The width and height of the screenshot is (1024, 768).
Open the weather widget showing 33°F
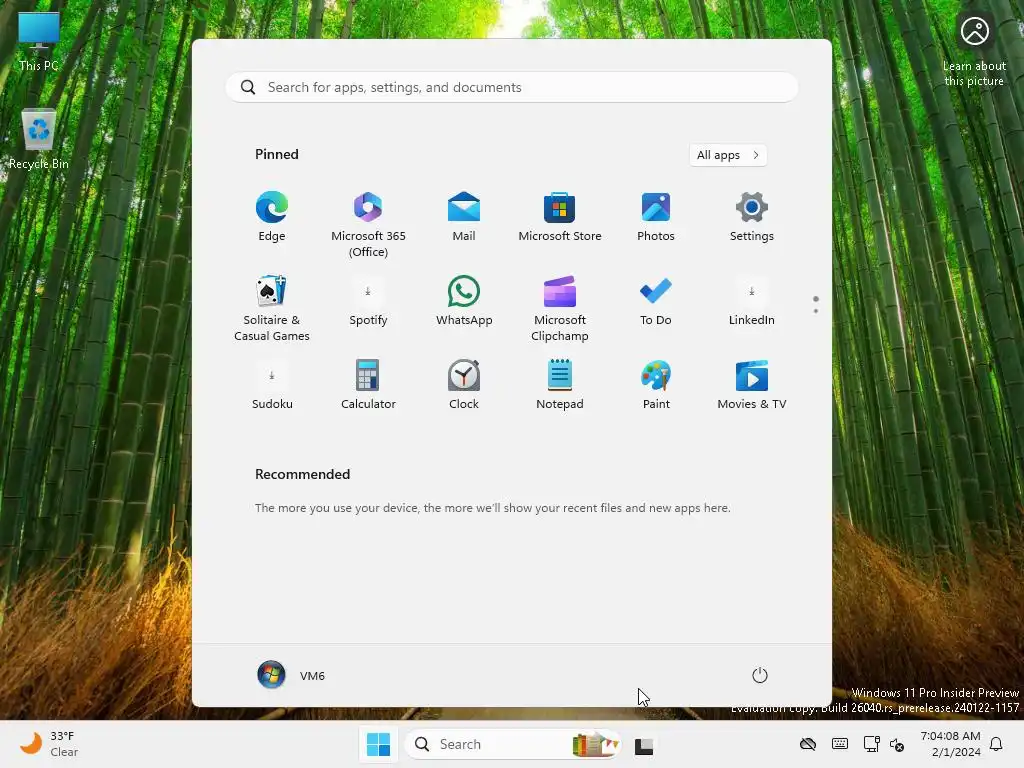pos(47,744)
